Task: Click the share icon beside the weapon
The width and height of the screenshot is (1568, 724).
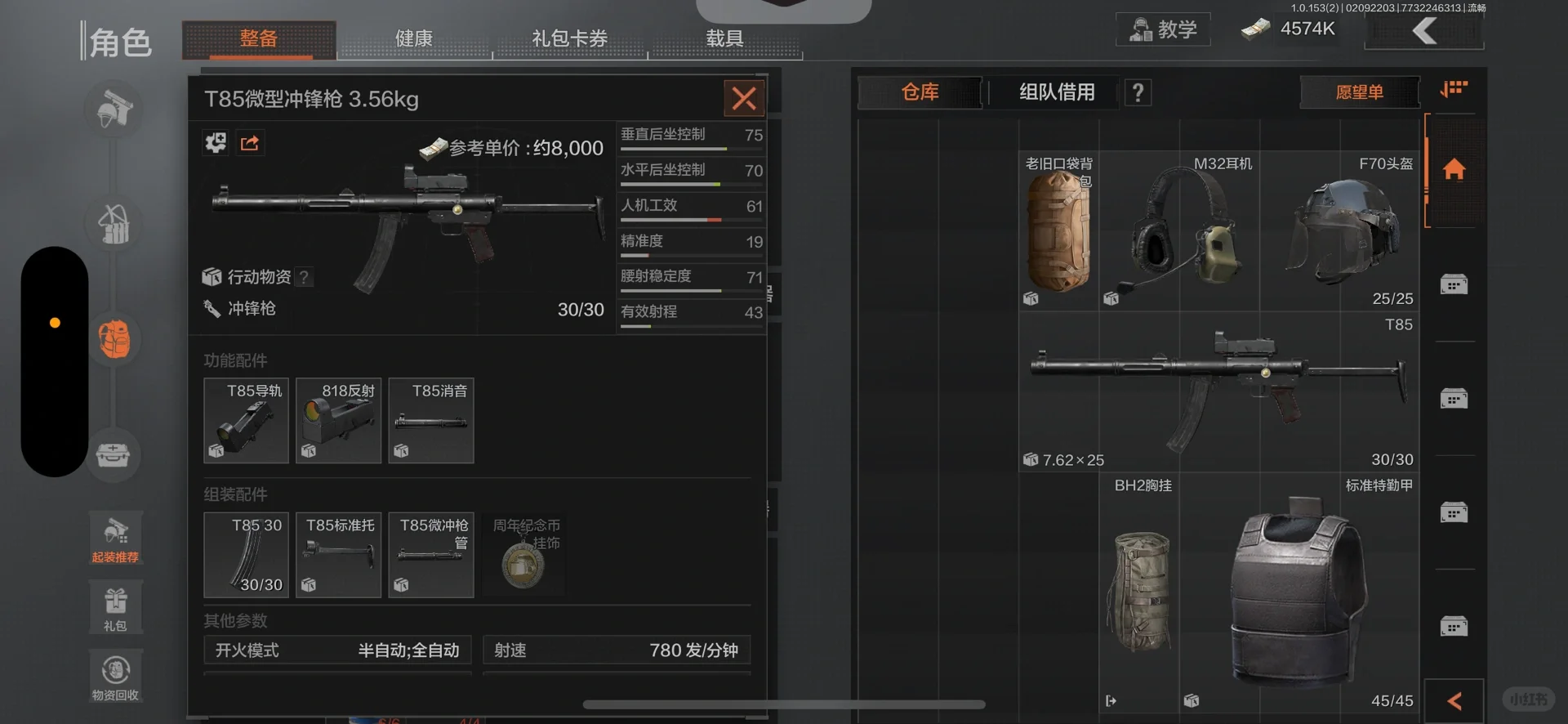Action: tap(250, 144)
